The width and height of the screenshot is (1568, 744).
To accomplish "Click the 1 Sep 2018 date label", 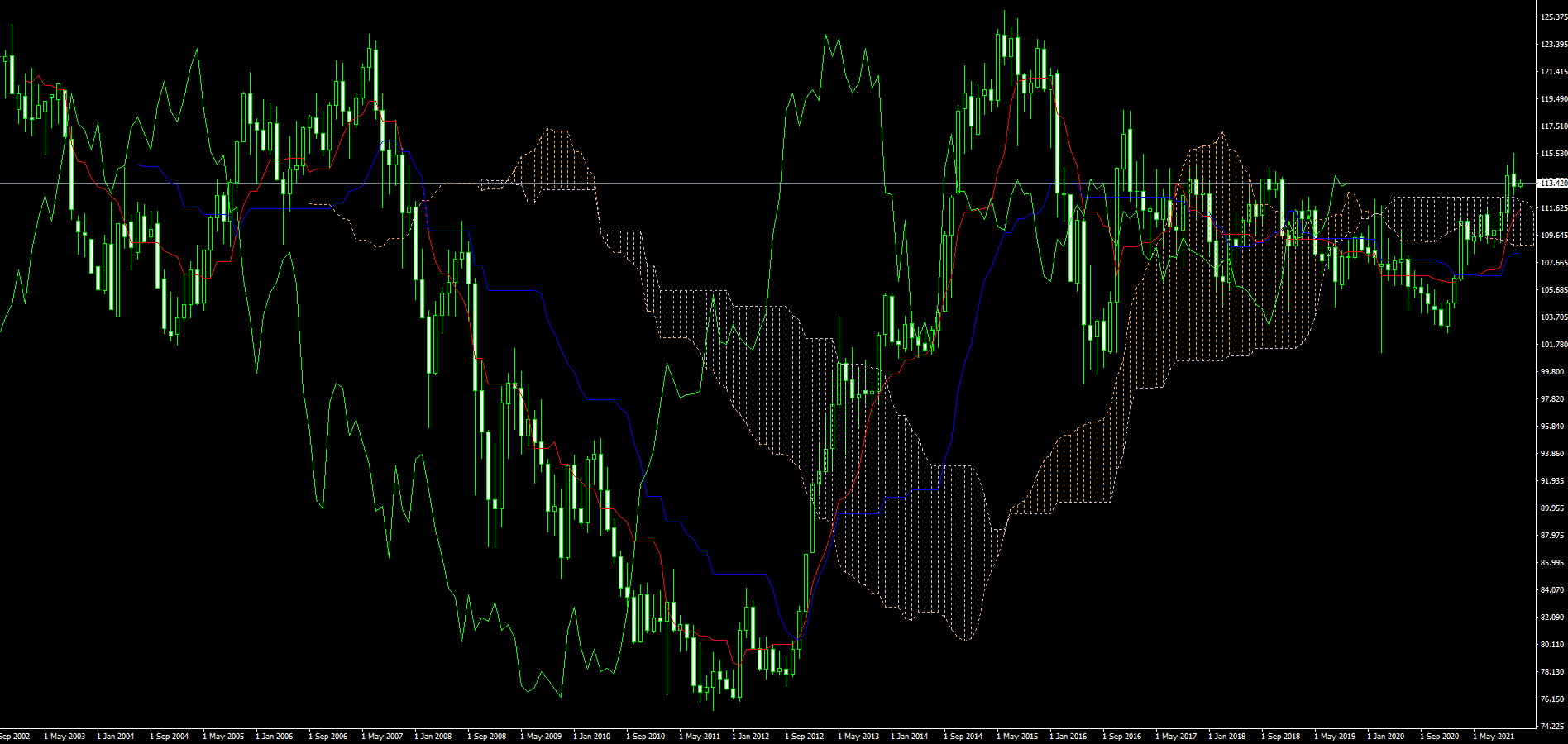I will point(1280,736).
